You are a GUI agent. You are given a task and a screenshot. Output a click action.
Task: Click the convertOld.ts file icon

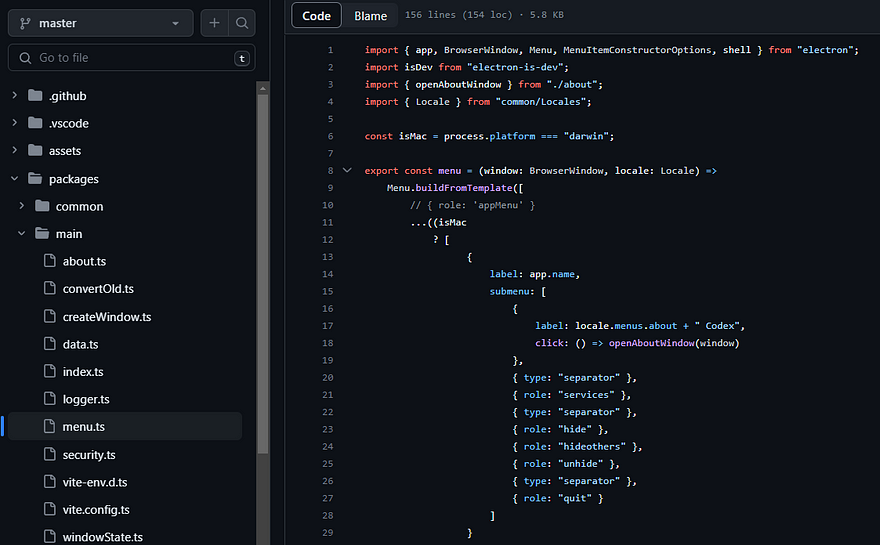pyautogui.click(x=50, y=289)
